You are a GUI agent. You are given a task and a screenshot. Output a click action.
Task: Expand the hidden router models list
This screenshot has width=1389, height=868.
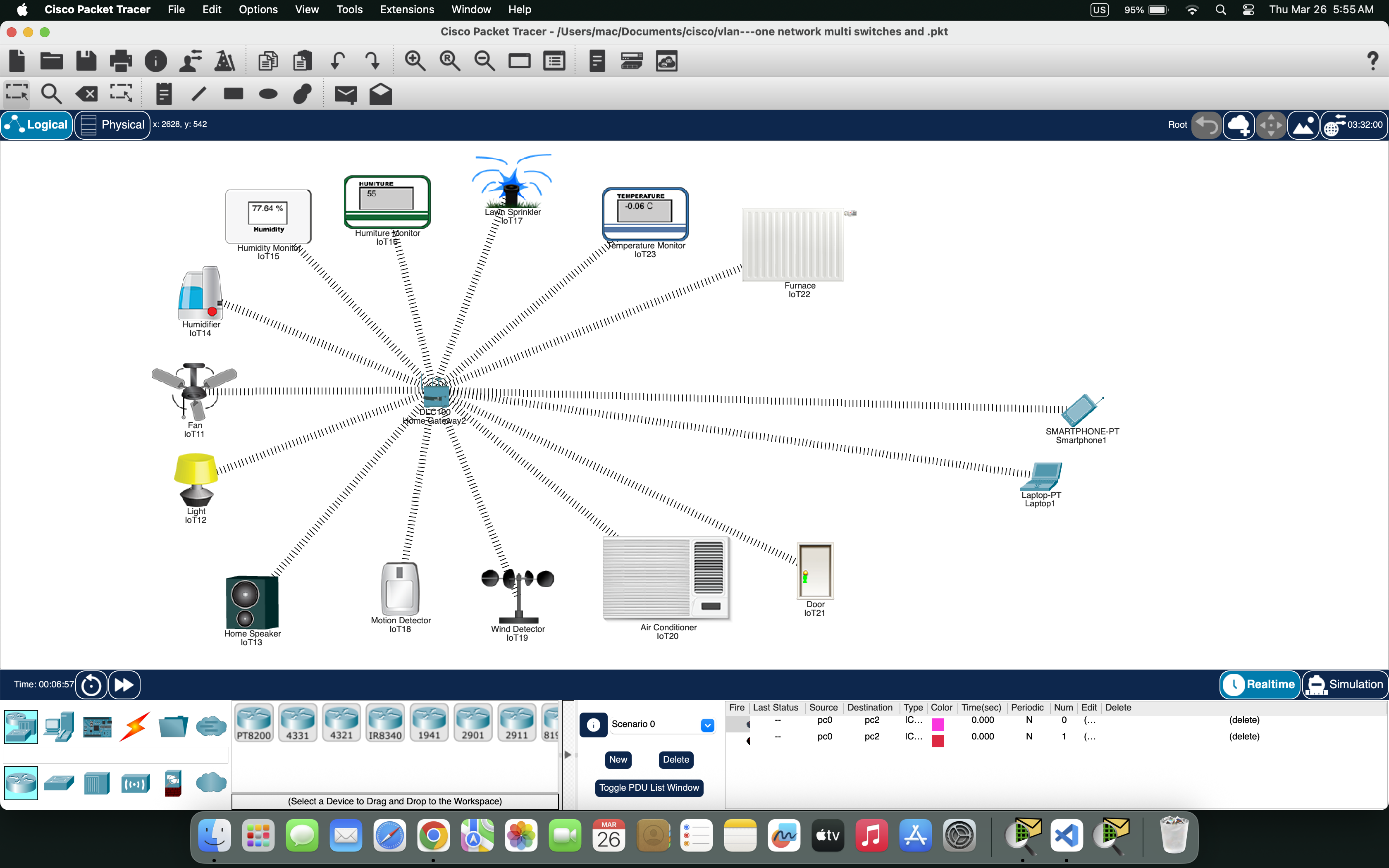pos(568,754)
